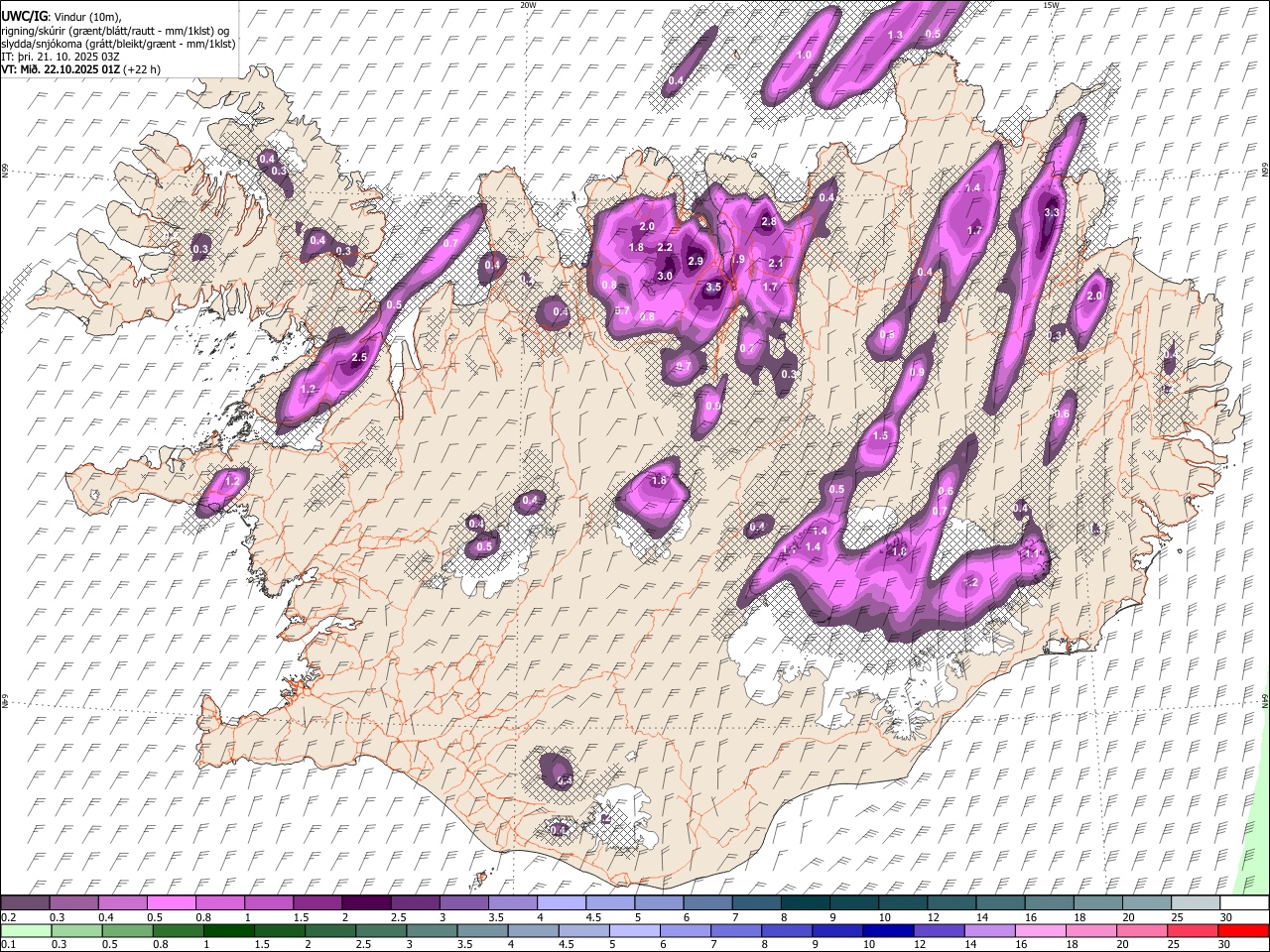Click the '0.1' label in bottom legend row
Screen dimensions: 1270x952
click(x=8, y=945)
